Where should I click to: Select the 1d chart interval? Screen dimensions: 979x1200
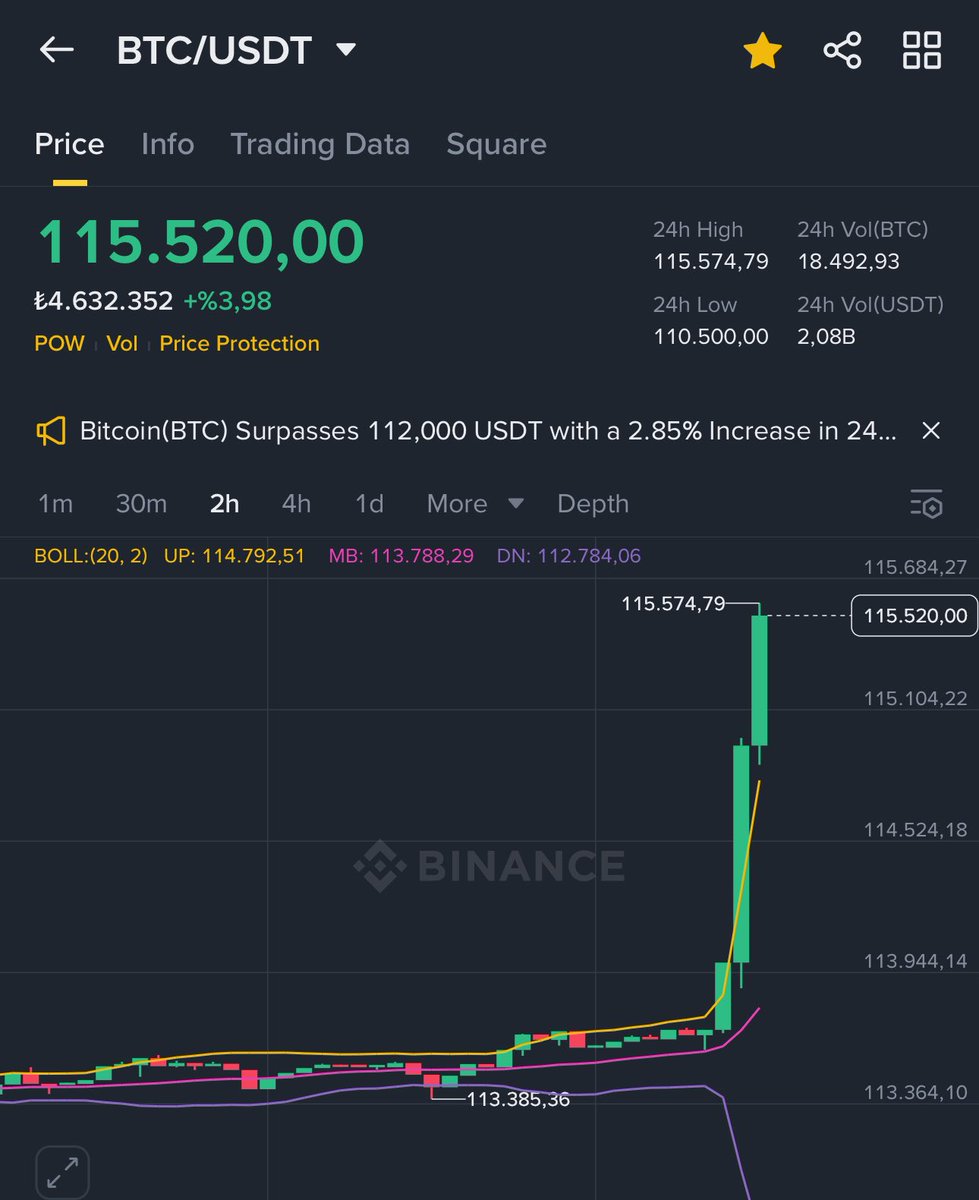pos(369,504)
